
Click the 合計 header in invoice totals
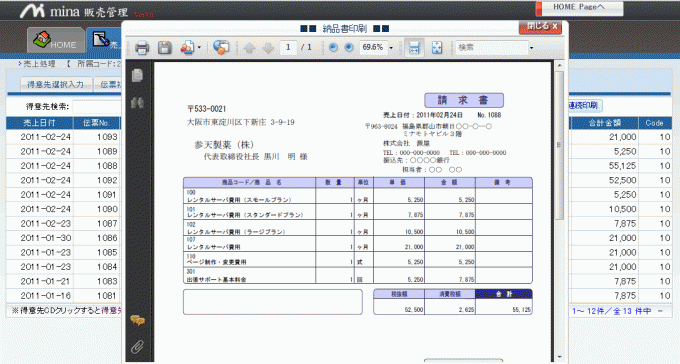point(503,294)
